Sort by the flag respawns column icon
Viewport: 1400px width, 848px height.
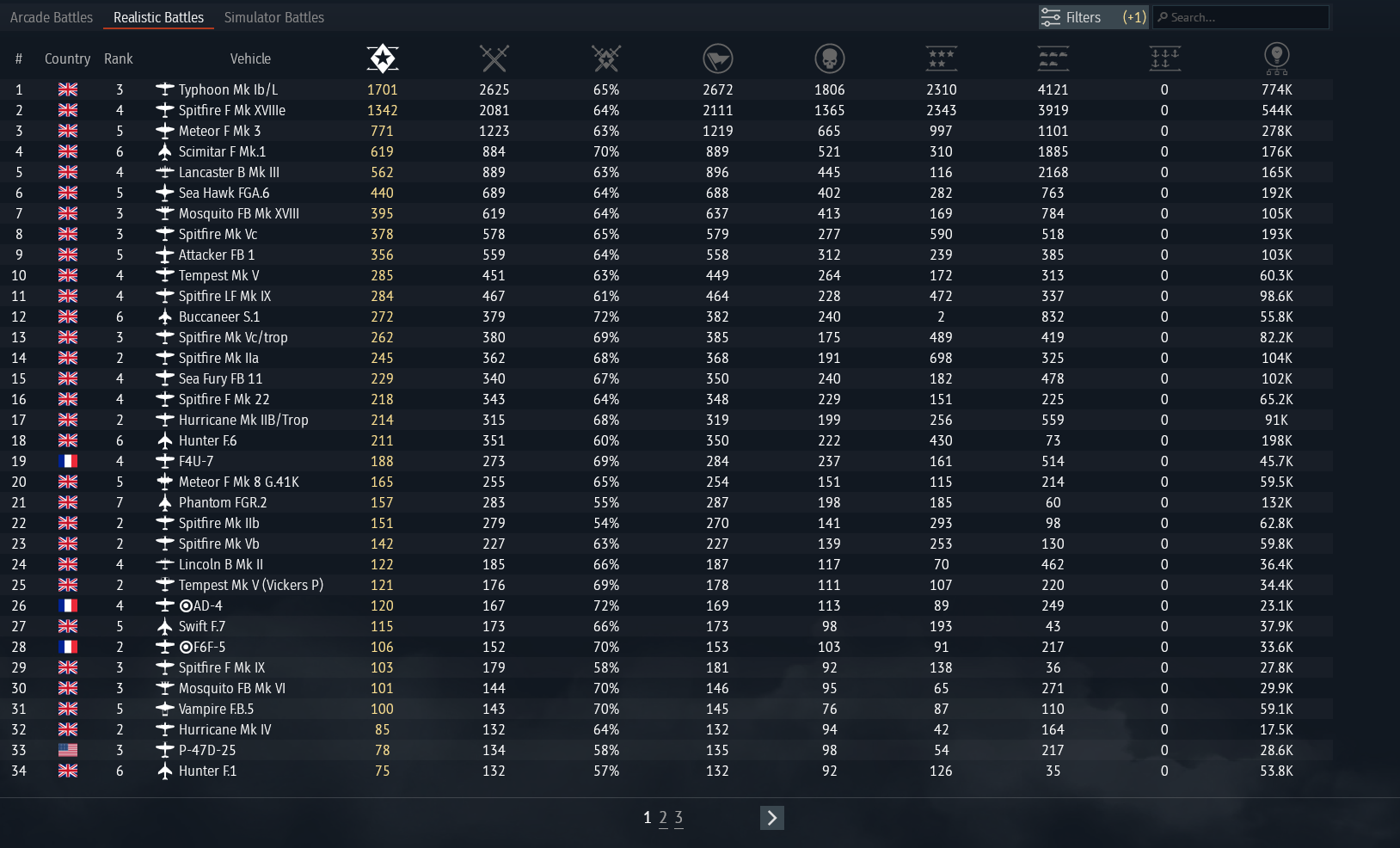pos(718,58)
